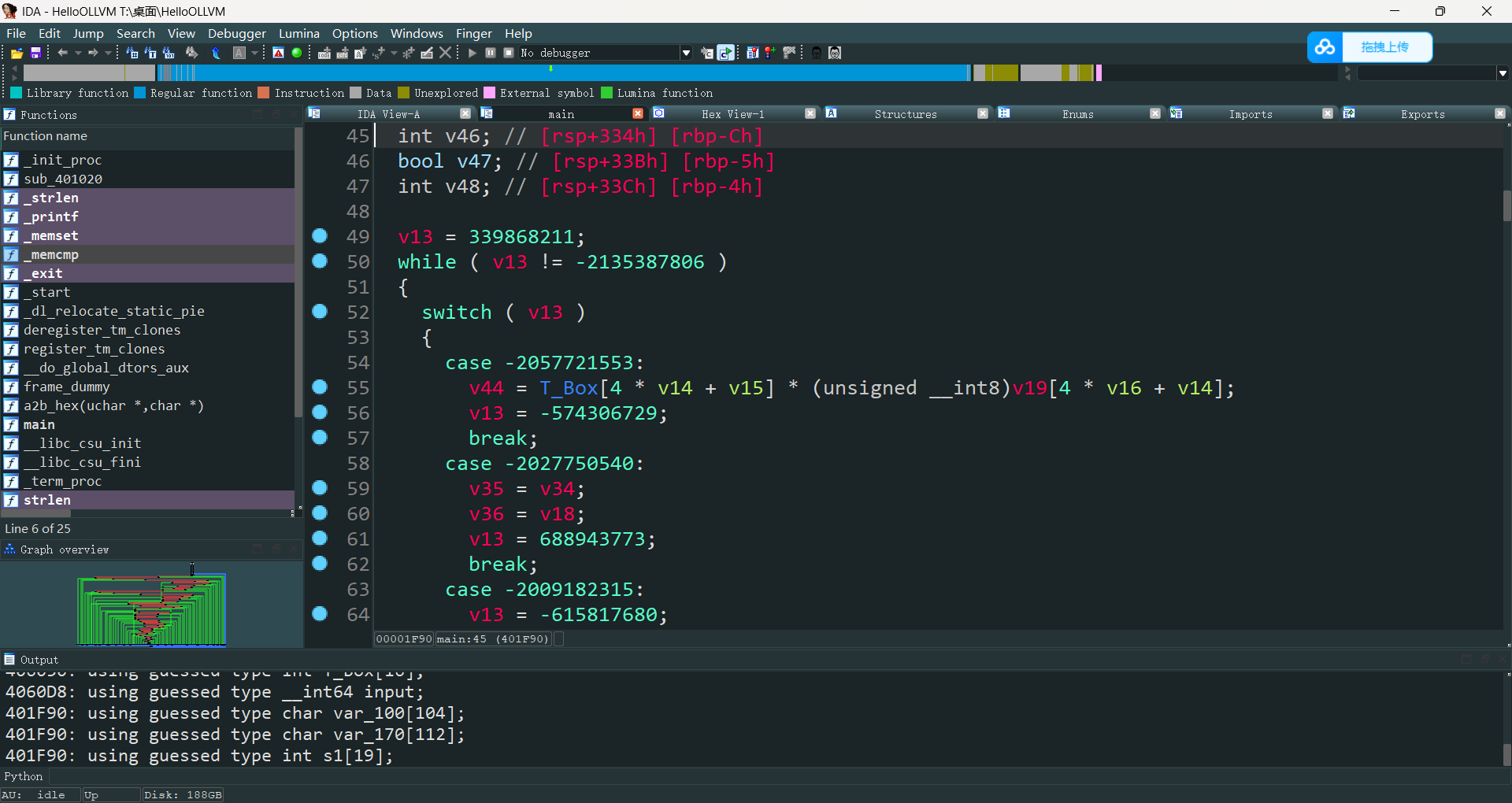Image resolution: width=1512 pixels, height=803 pixels.
Task: Start process with the play icon
Action: click(472, 53)
